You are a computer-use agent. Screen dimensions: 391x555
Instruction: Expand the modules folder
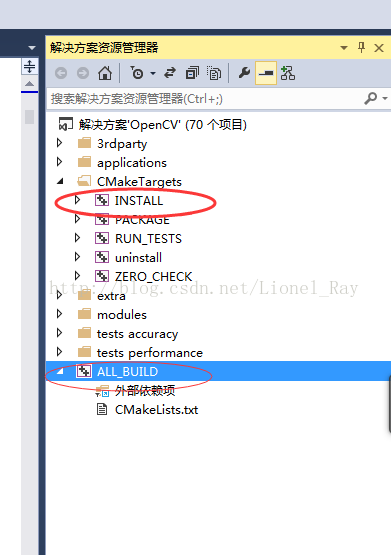point(59,314)
